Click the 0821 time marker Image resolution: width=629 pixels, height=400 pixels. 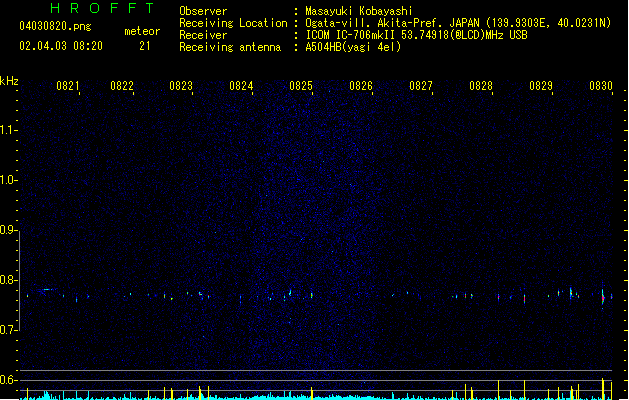tap(67, 86)
